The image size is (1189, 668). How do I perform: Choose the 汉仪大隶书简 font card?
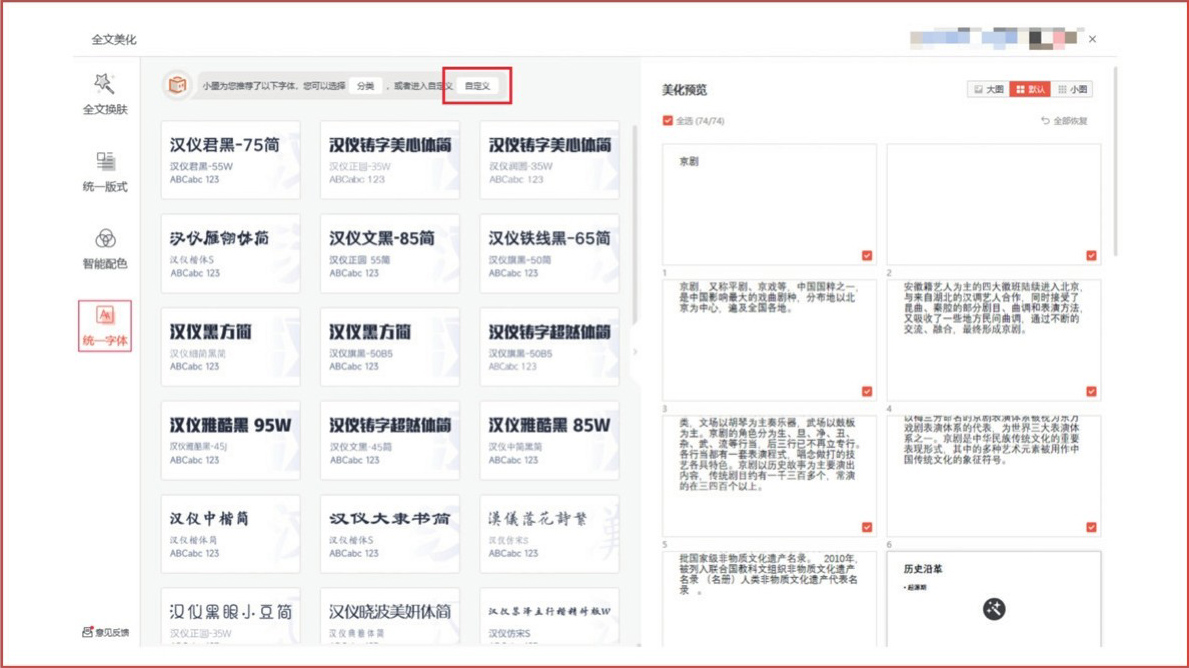click(390, 534)
